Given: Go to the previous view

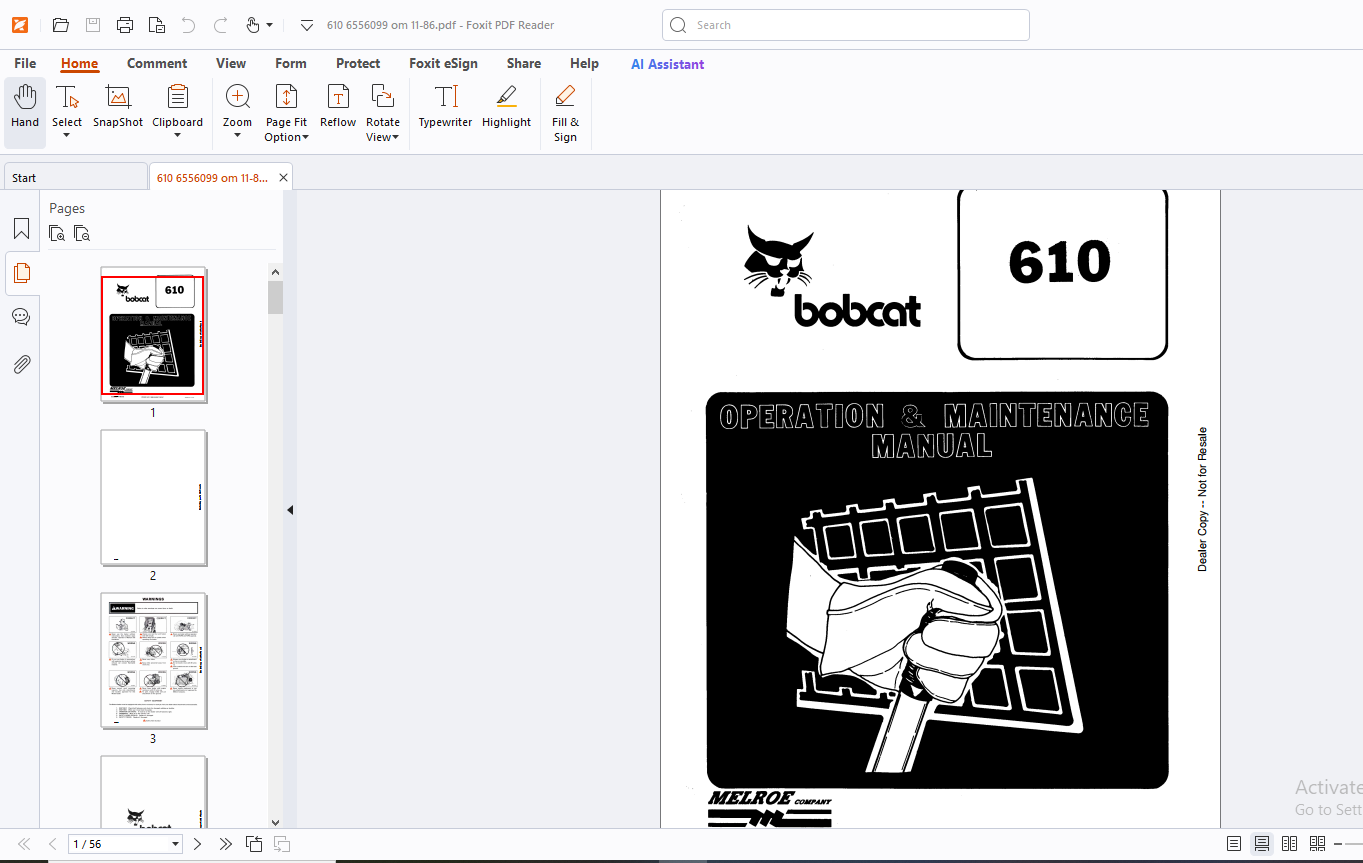Looking at the screenshot, I should (254, 844).
